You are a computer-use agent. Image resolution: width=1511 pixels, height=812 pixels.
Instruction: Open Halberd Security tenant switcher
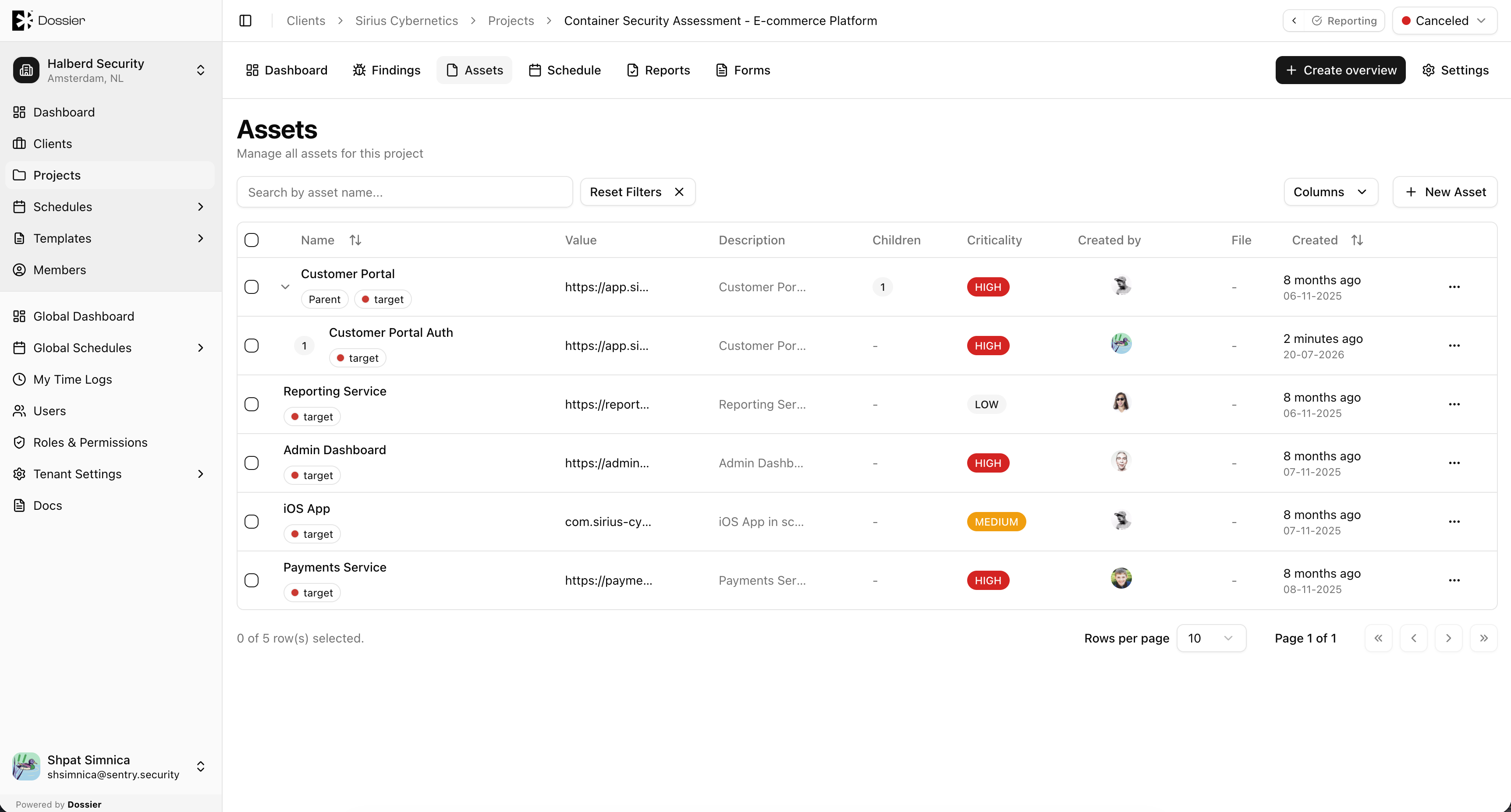pyautogui.click(x=110, y=71)
